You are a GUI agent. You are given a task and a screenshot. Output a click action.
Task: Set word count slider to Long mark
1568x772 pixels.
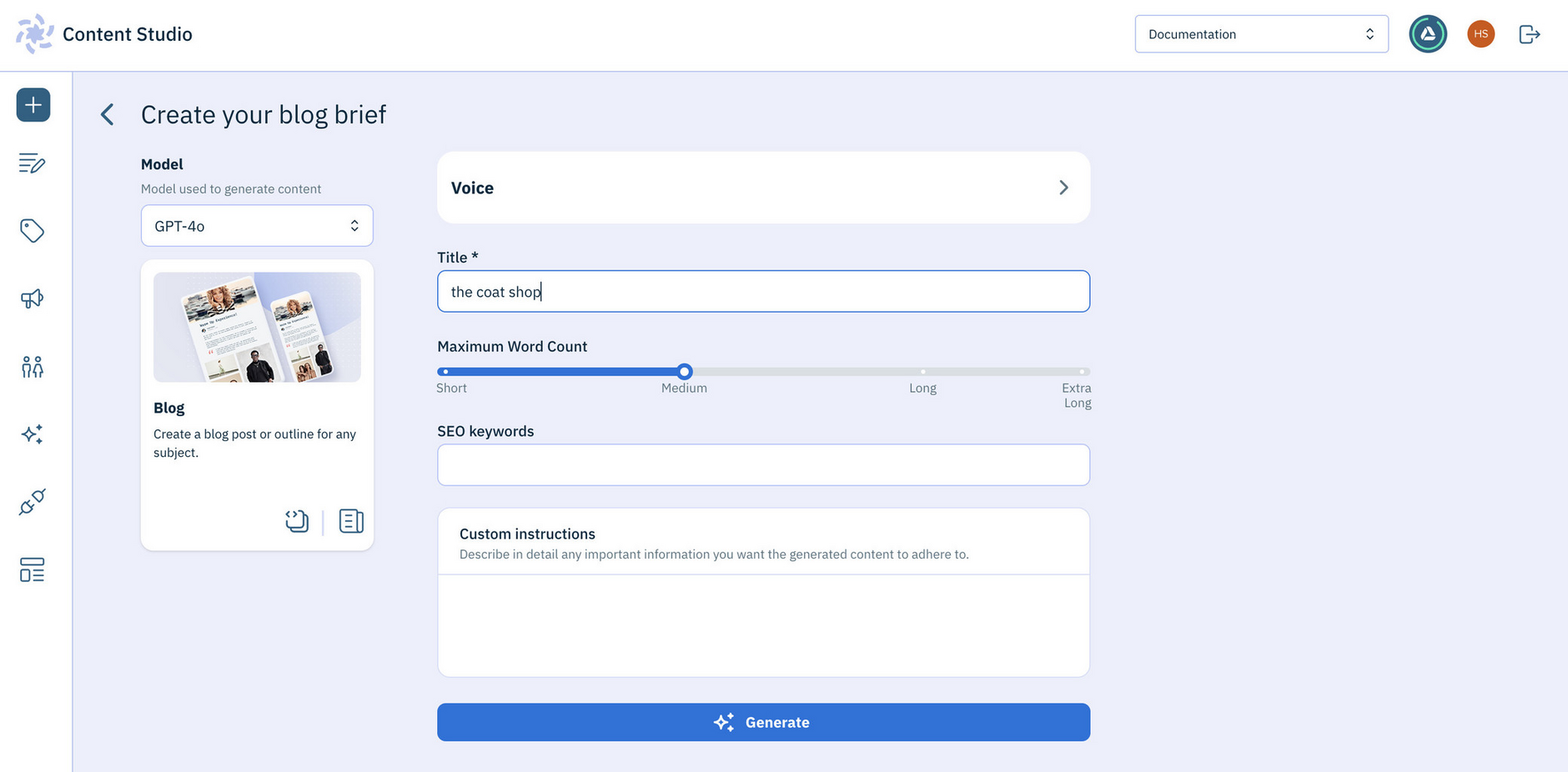(x=922, y=372)
